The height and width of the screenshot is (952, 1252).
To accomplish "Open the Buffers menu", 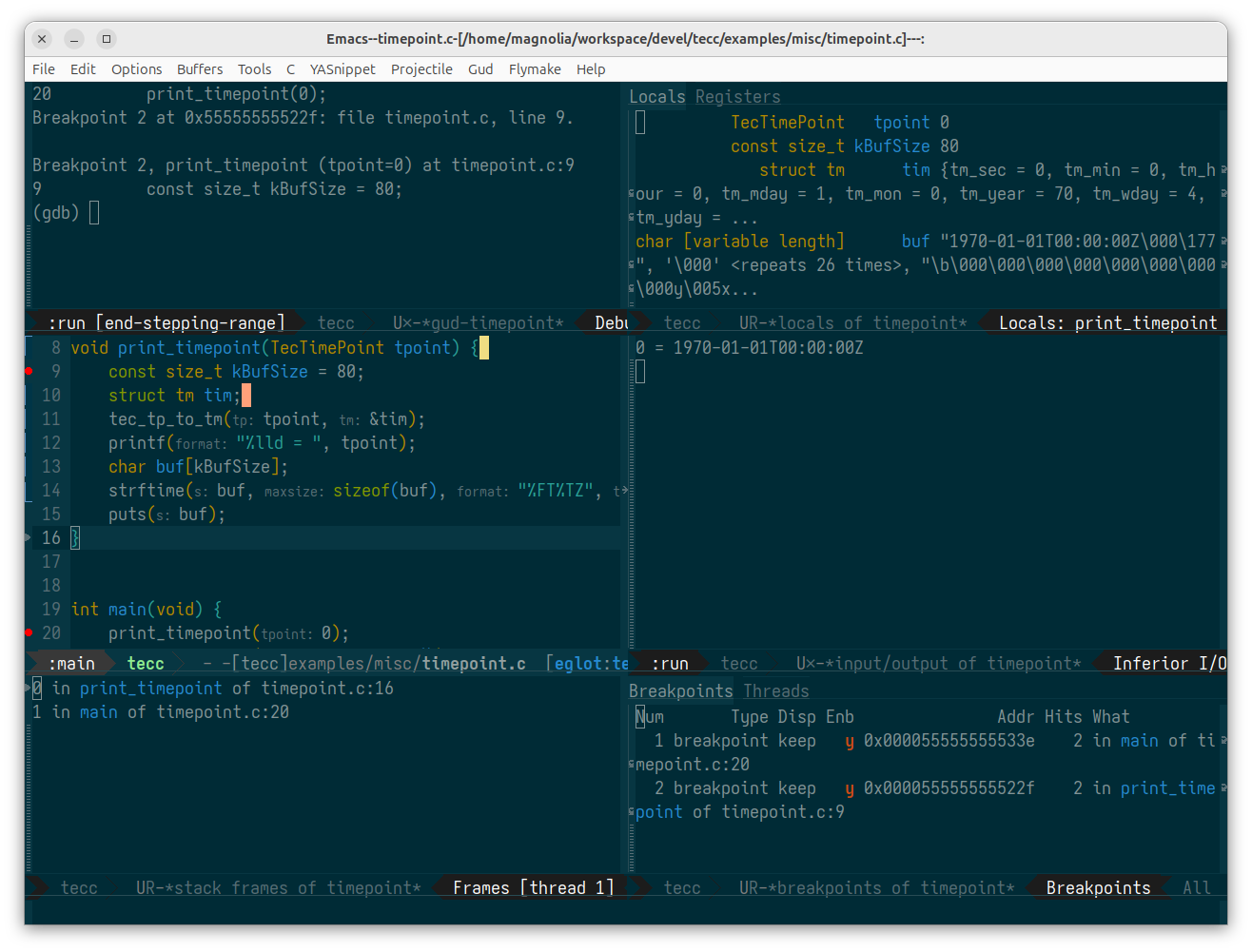I will (200, 69).
